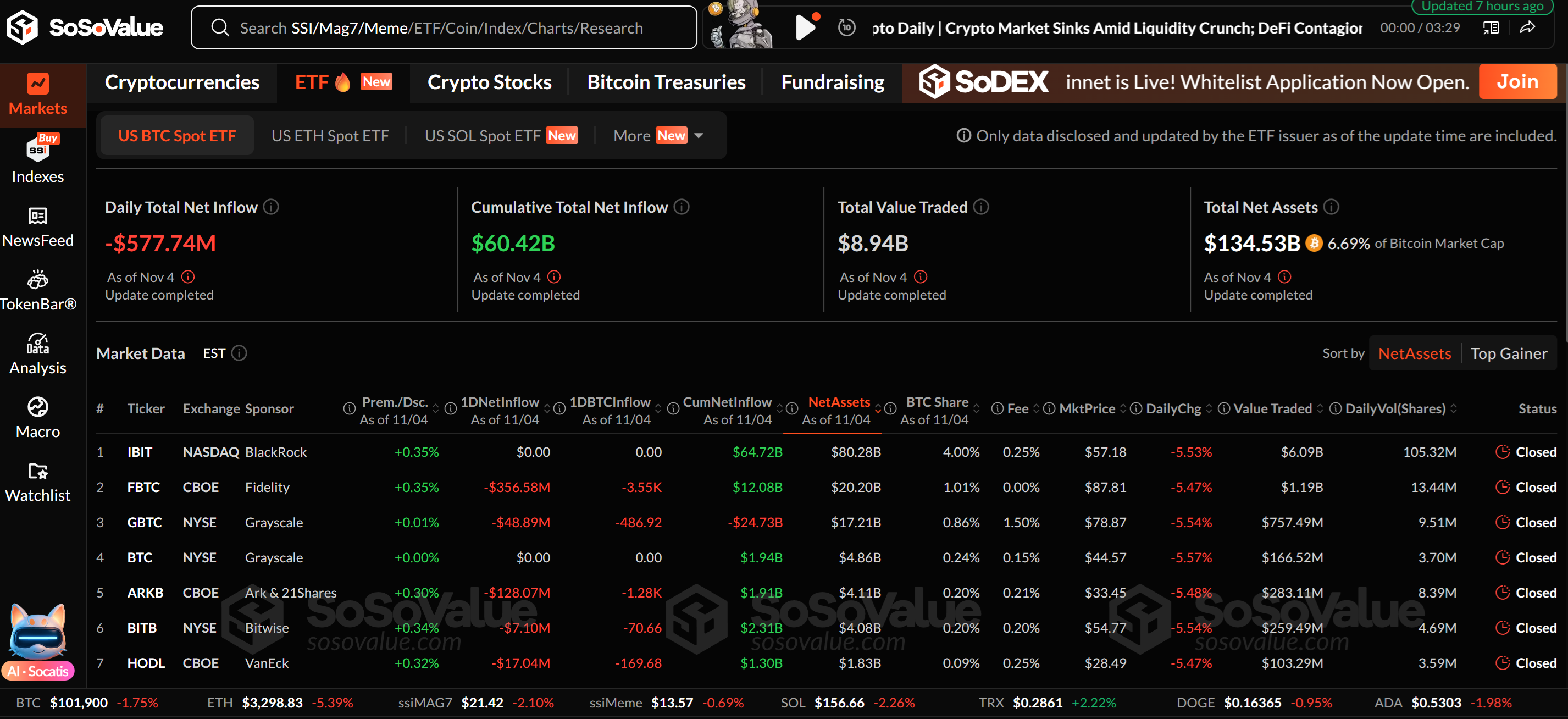Sort by NetAssets toggle option
Viewport: 1568px width, 719px height.
(x=1414, y=353)
